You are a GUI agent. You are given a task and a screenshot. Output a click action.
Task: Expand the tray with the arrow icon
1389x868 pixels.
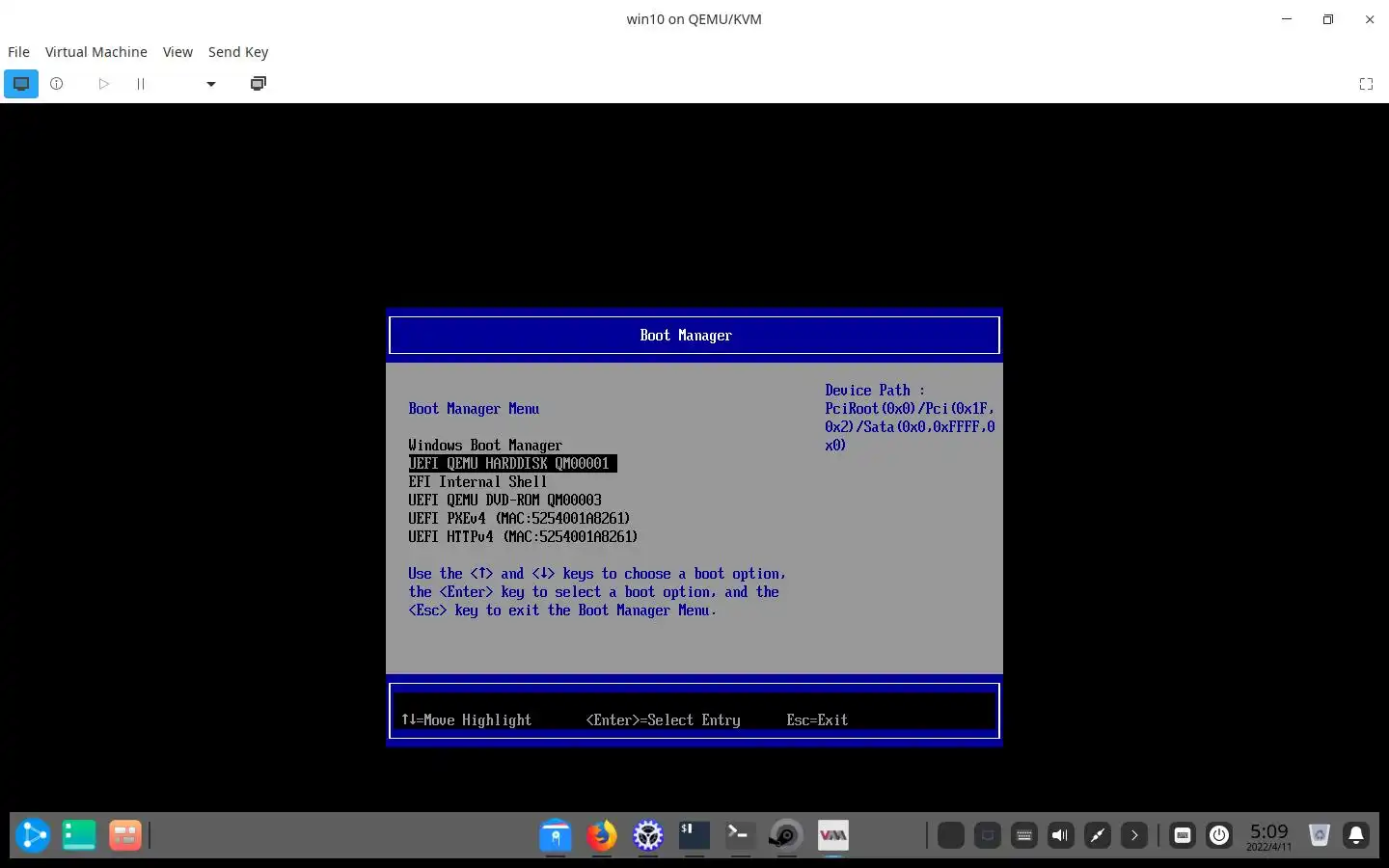1134,835
